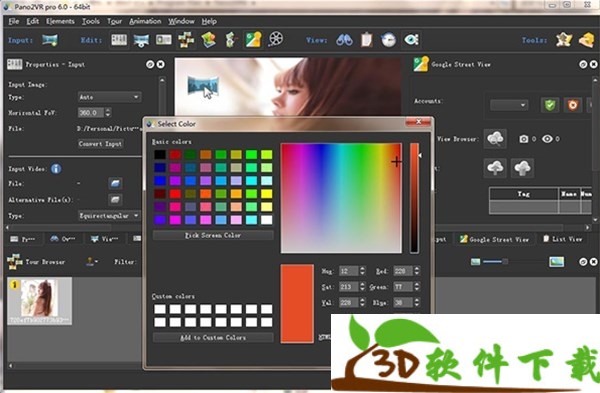Screen dimensions: 600x393
Task: Click the Horizontal FoV 360.0 field
Action: tap(91, 113)
